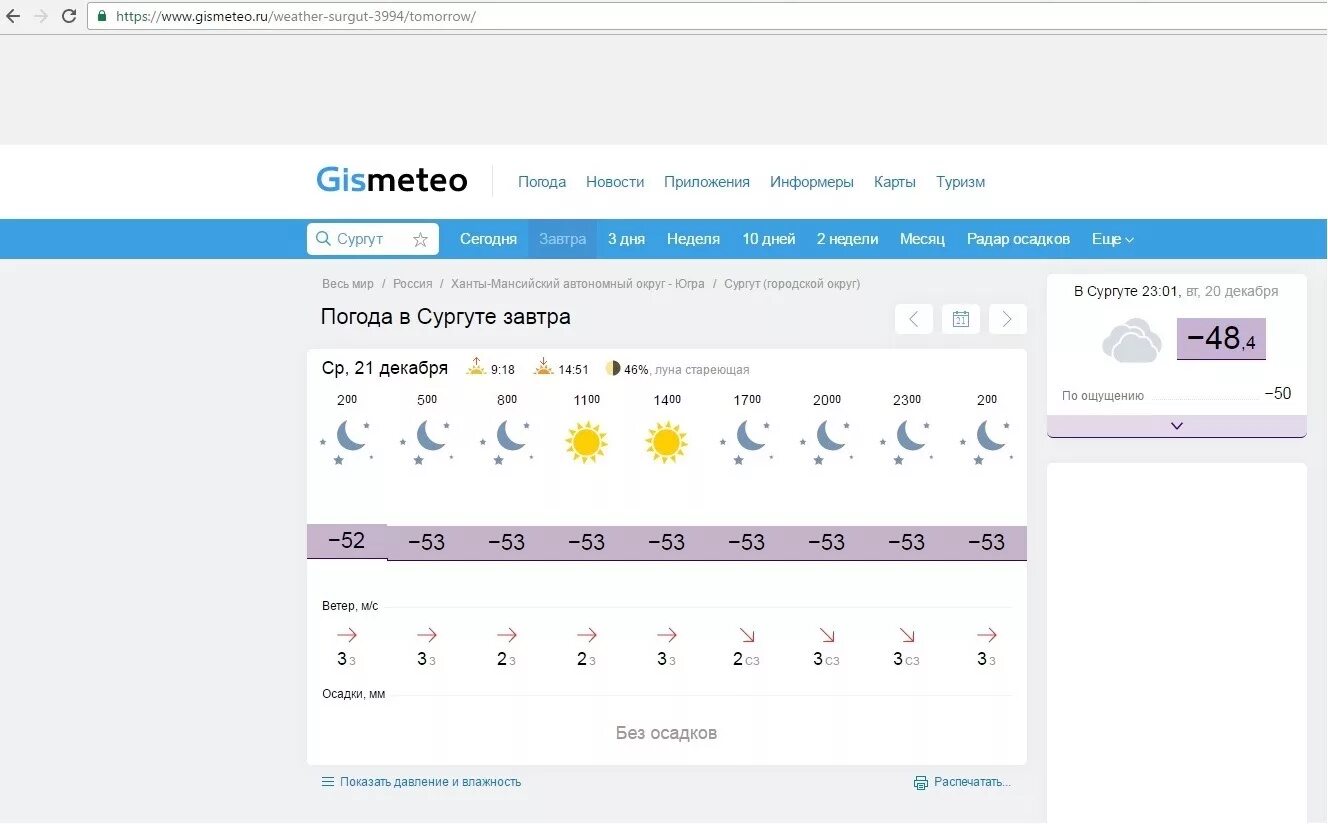The image size is (1328, 824).
Task: Click the 20:00 night moon icon
Action: click(827, 441)
